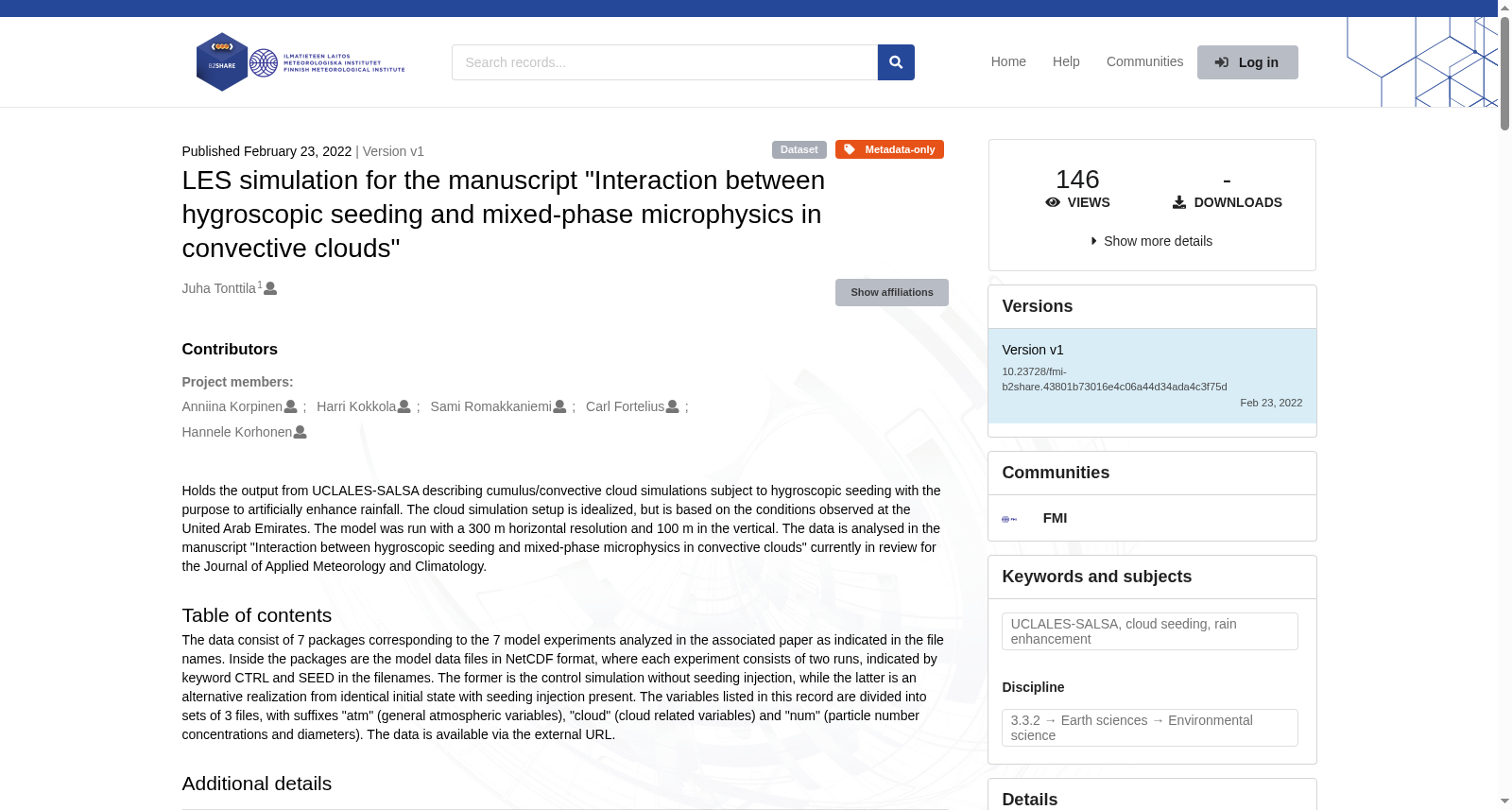Image resolution: width=1512 pixels, height=810 pixels.
Task: Click the Earth sciences Environmental science discipline tag
Action: click(1150, 728)
